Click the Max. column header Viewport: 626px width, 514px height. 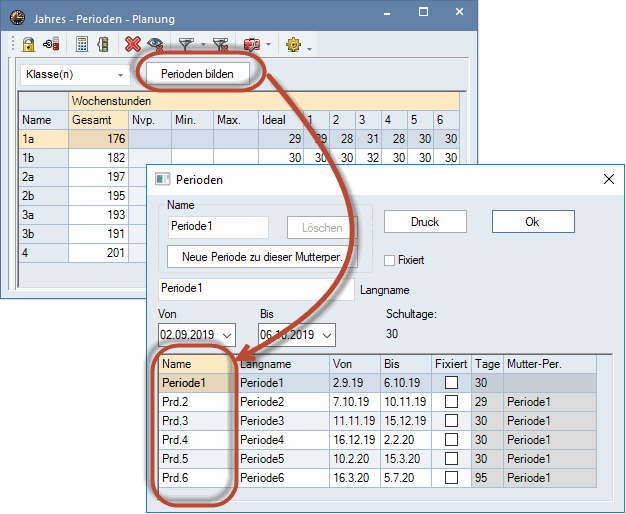pos(236,120)
